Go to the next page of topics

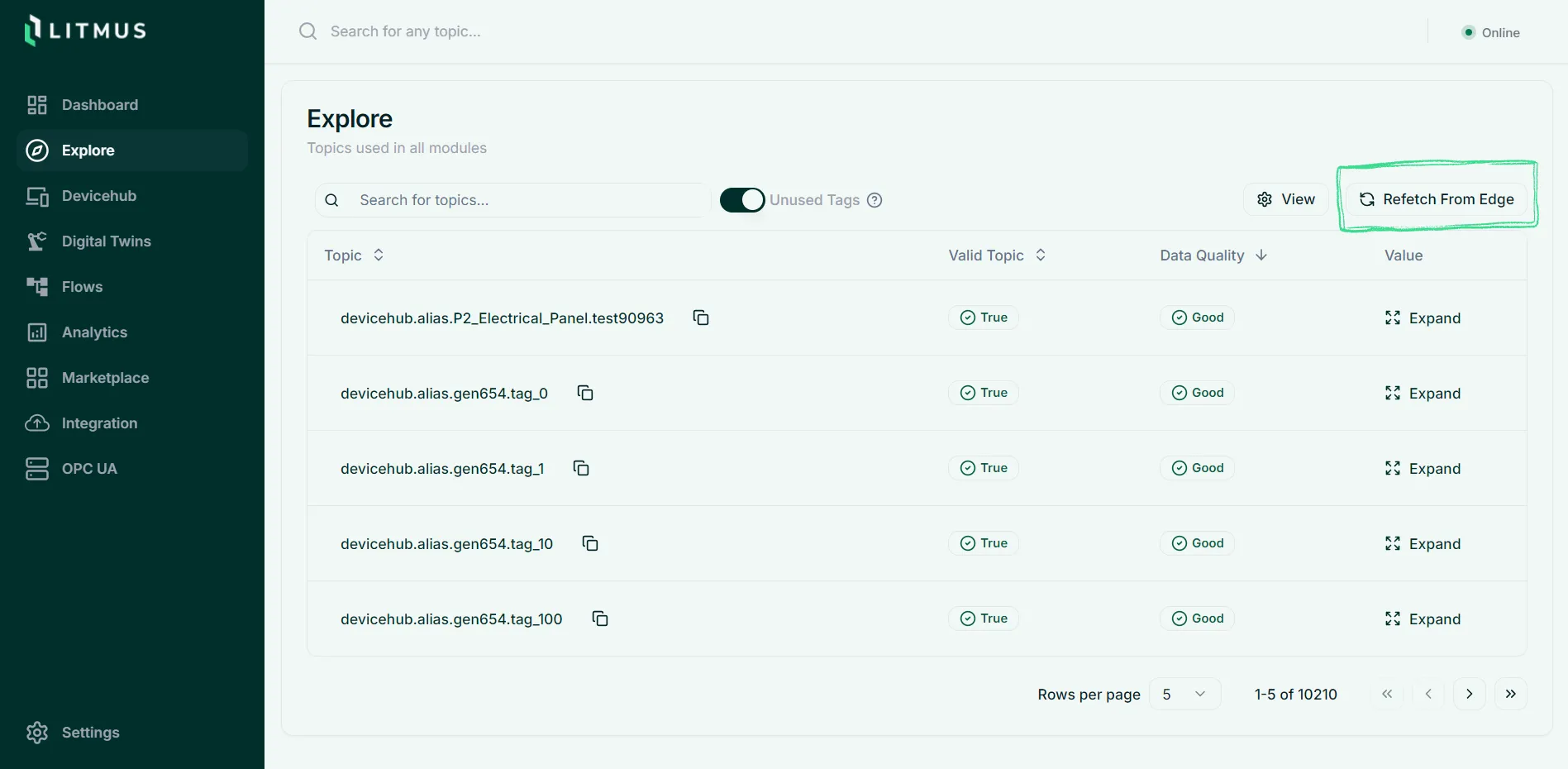click(1469, 694)
